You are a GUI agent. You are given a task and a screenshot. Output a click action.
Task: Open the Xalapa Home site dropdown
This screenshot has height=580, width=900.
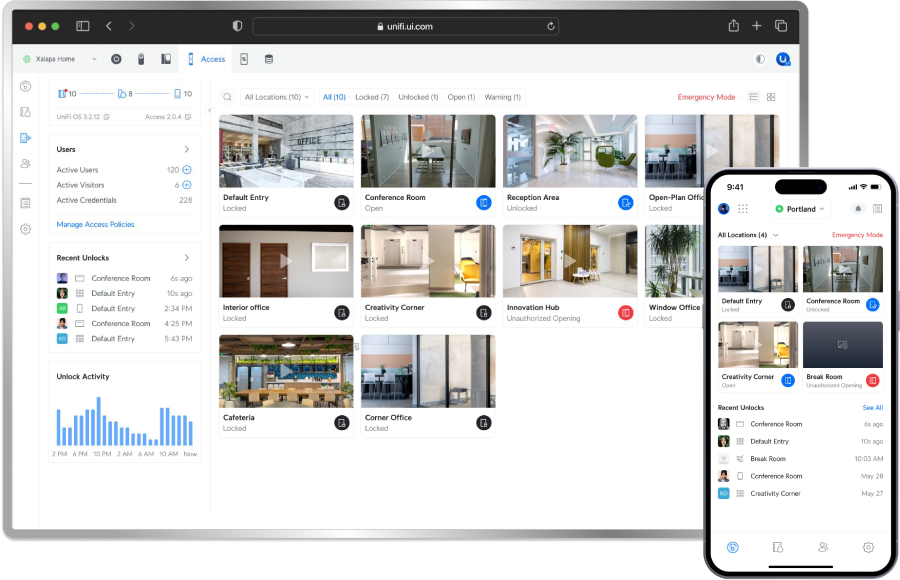(x=59, y=59)
